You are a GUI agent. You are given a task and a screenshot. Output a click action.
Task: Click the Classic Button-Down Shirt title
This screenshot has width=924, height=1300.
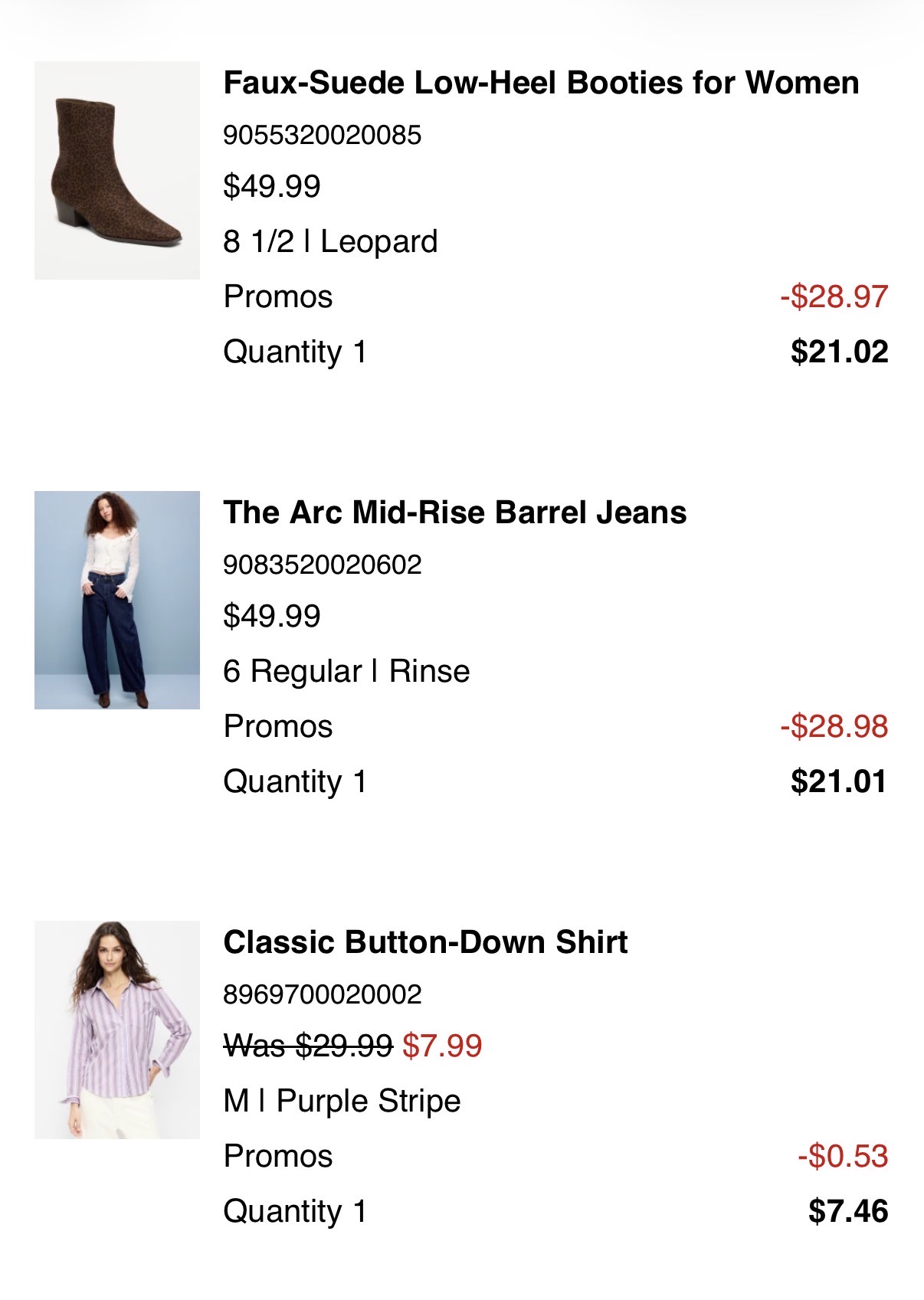coord(425,942)
